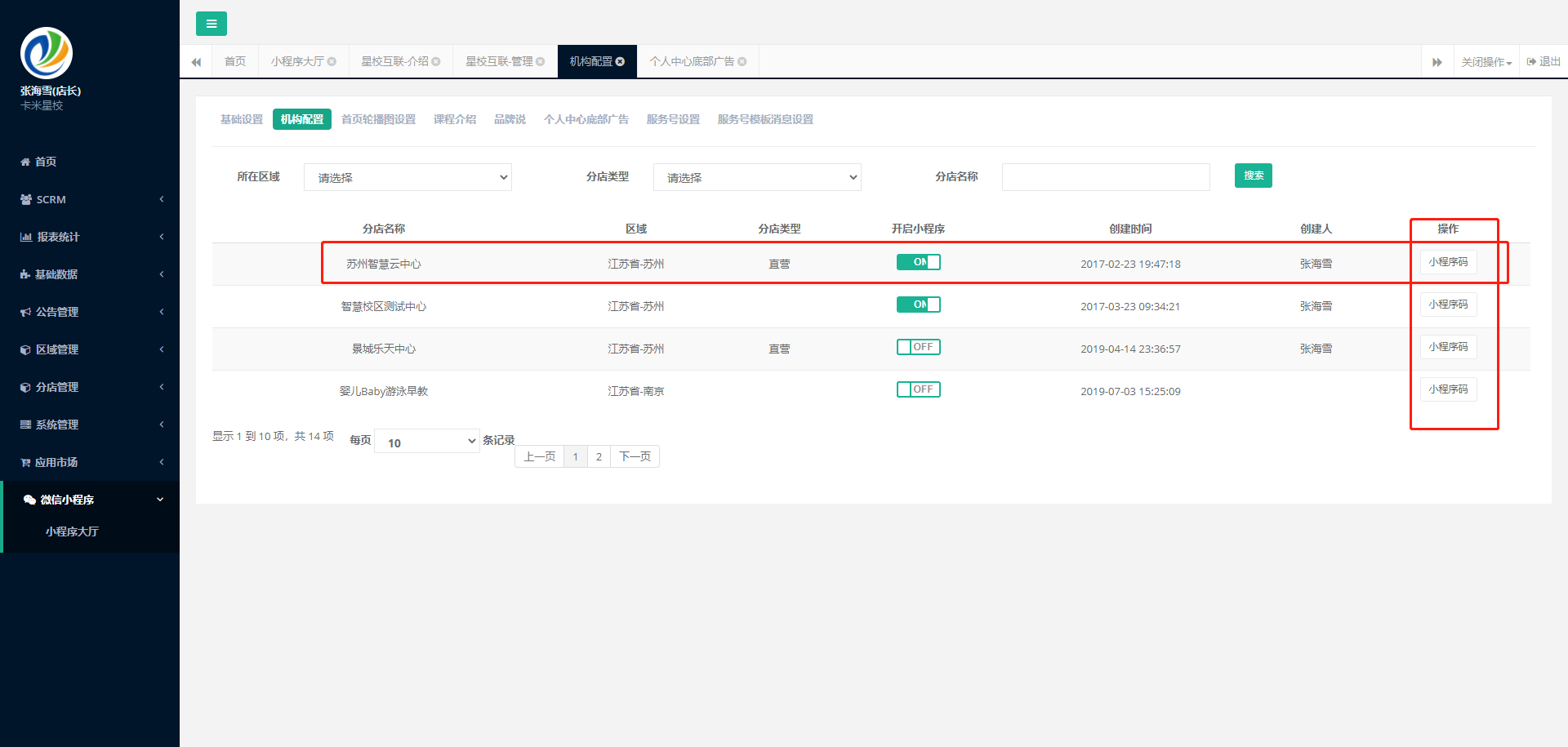Open the 分店类型 dropdown
This screenshot has width=1568, height=747.
coord(757,177)
